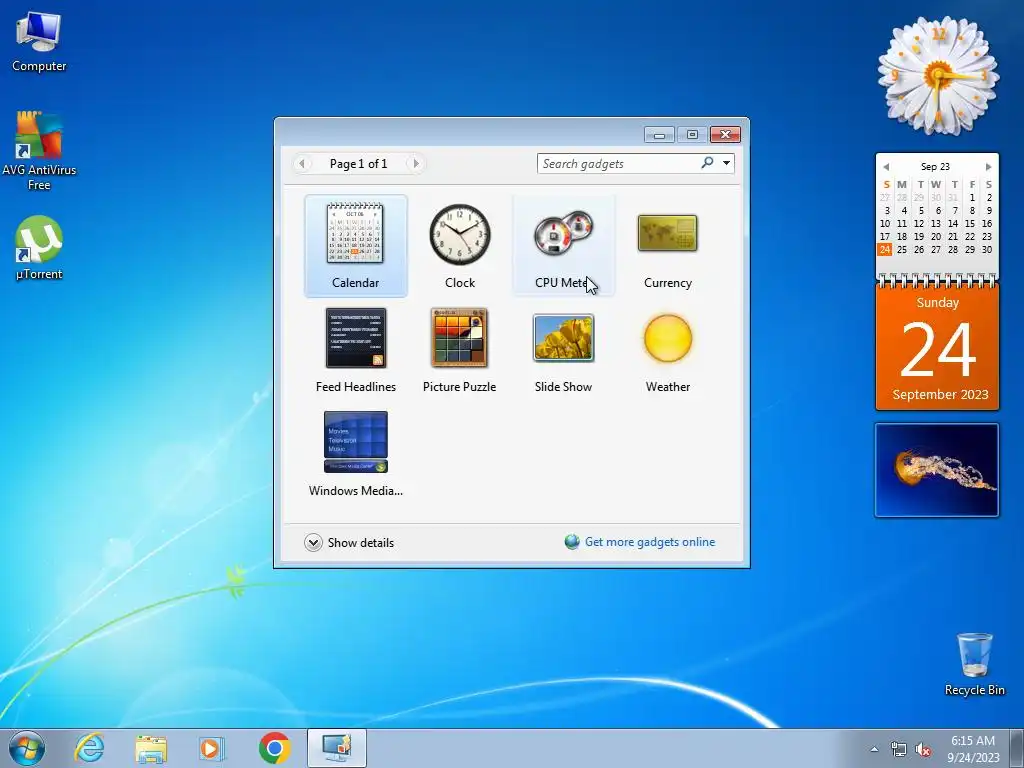Click the orange Sunday 24 date panel

click(937, 348)
